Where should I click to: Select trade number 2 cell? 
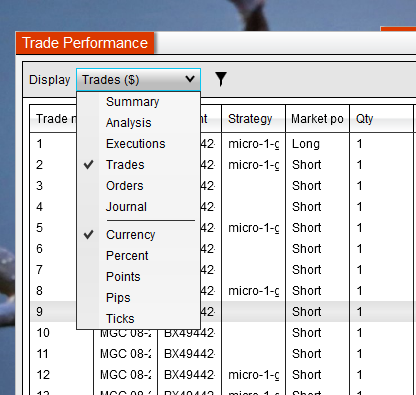click(x=39, y=165)
